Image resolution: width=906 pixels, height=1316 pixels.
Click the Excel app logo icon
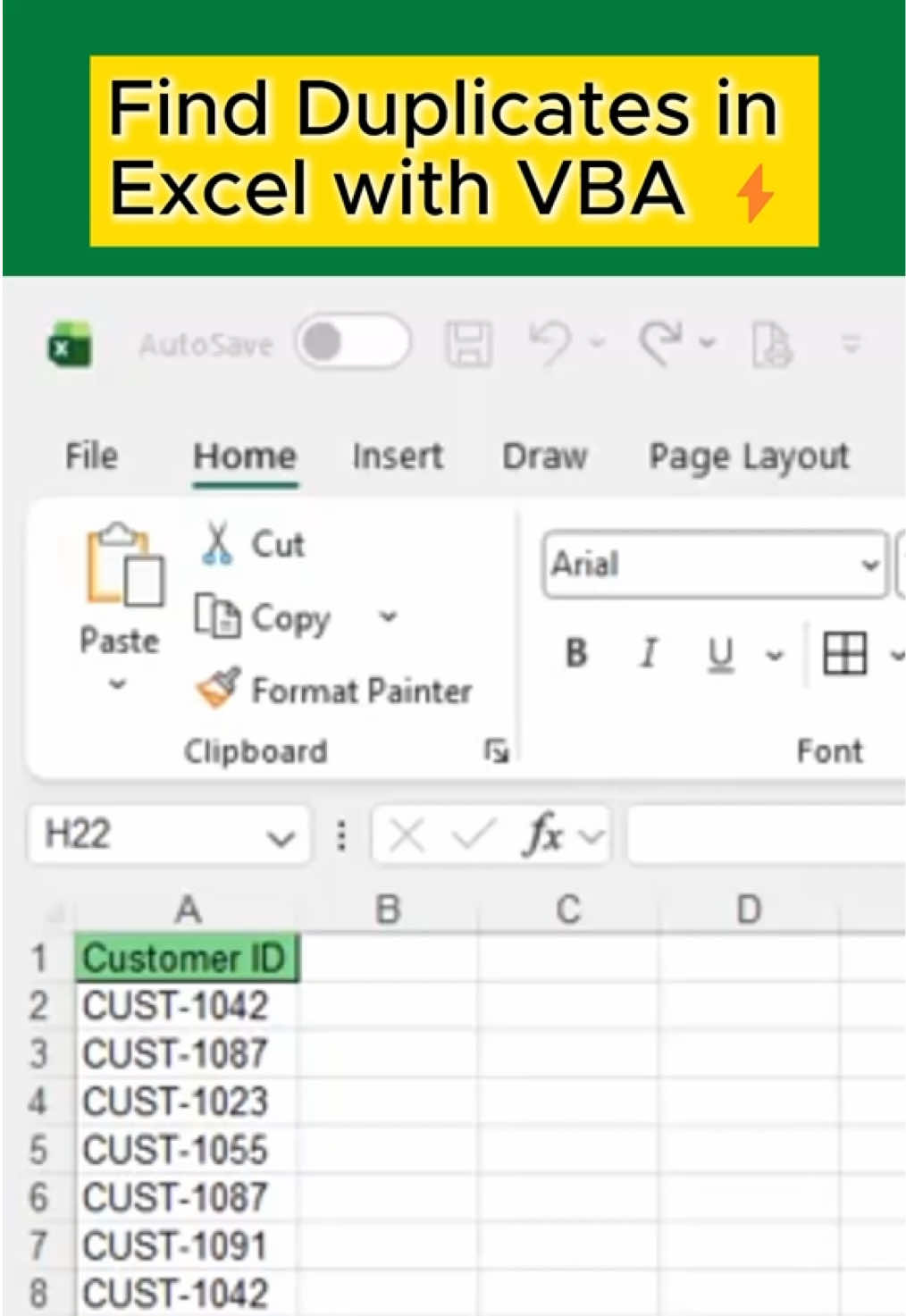(x=69, y=344)
